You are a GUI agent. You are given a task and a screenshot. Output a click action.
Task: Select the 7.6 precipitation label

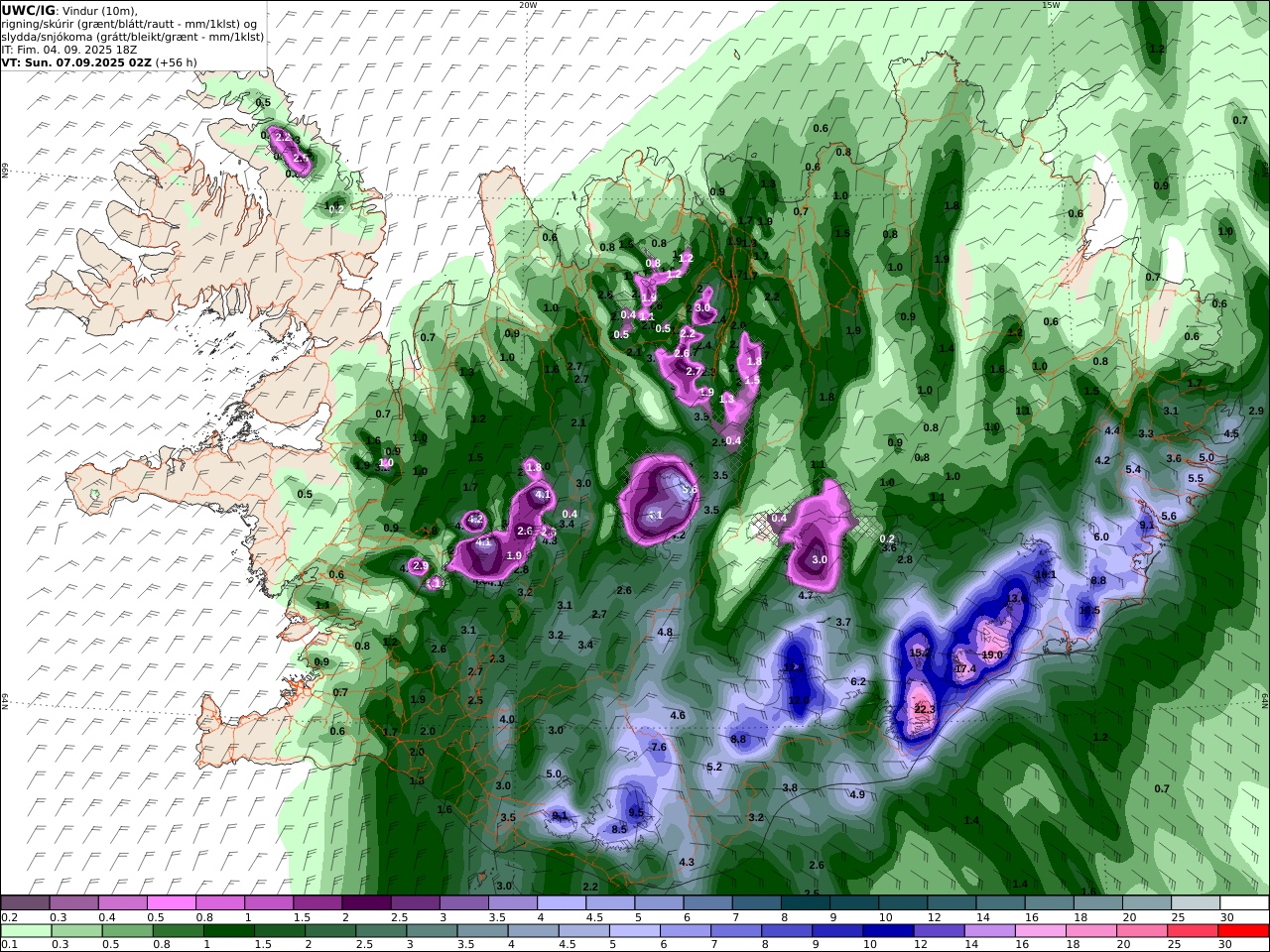(x=658, y=747)
